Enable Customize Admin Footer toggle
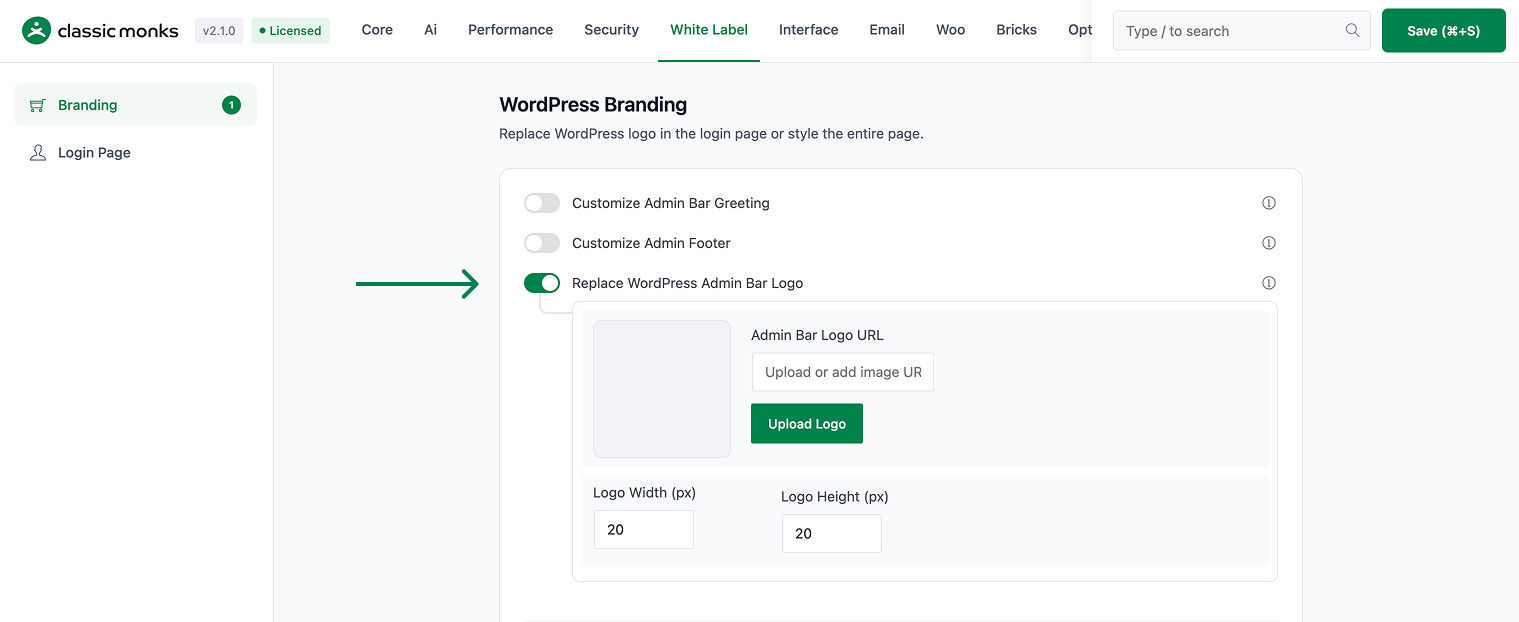1519x622 pixels. tap(542, 243)
